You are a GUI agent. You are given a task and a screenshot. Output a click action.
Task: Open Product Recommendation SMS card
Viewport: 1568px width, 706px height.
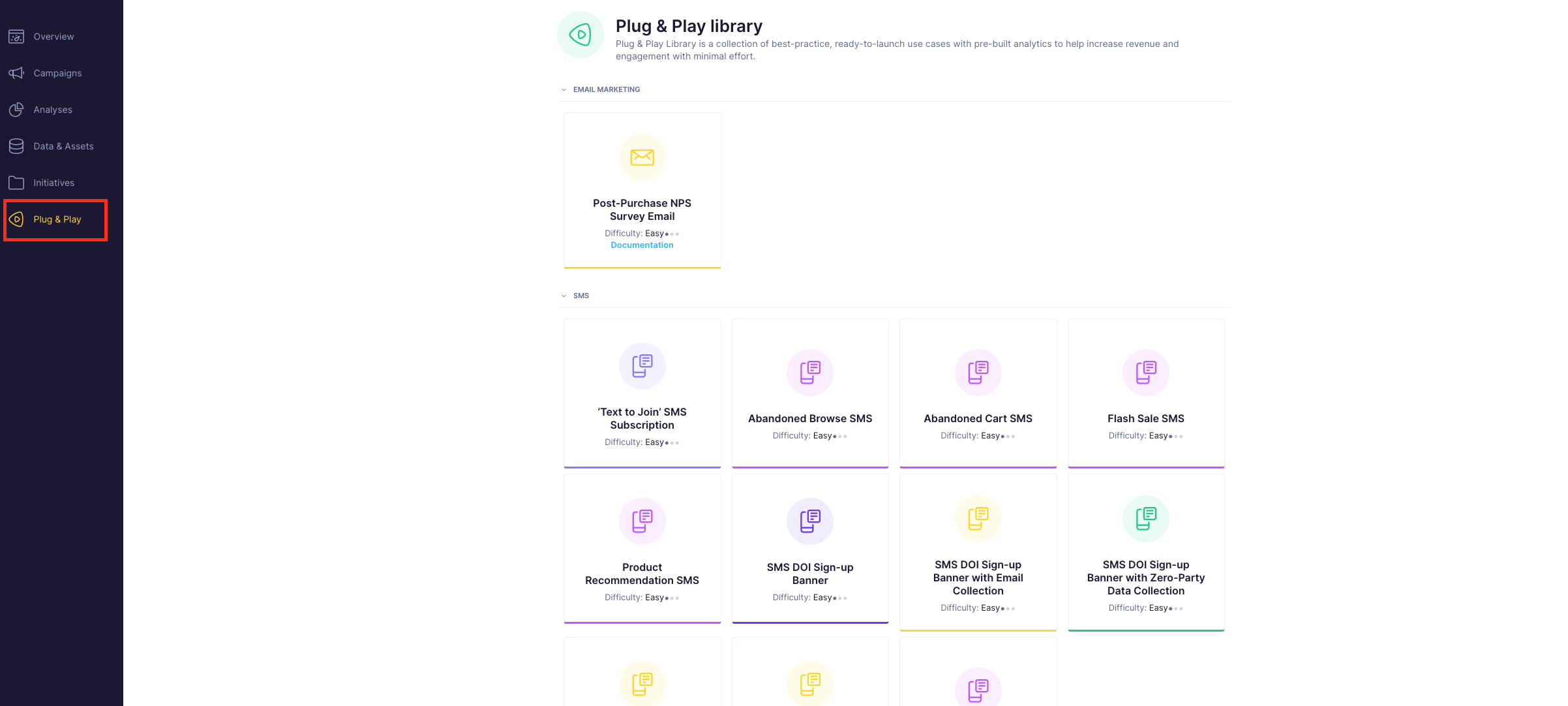642,574
